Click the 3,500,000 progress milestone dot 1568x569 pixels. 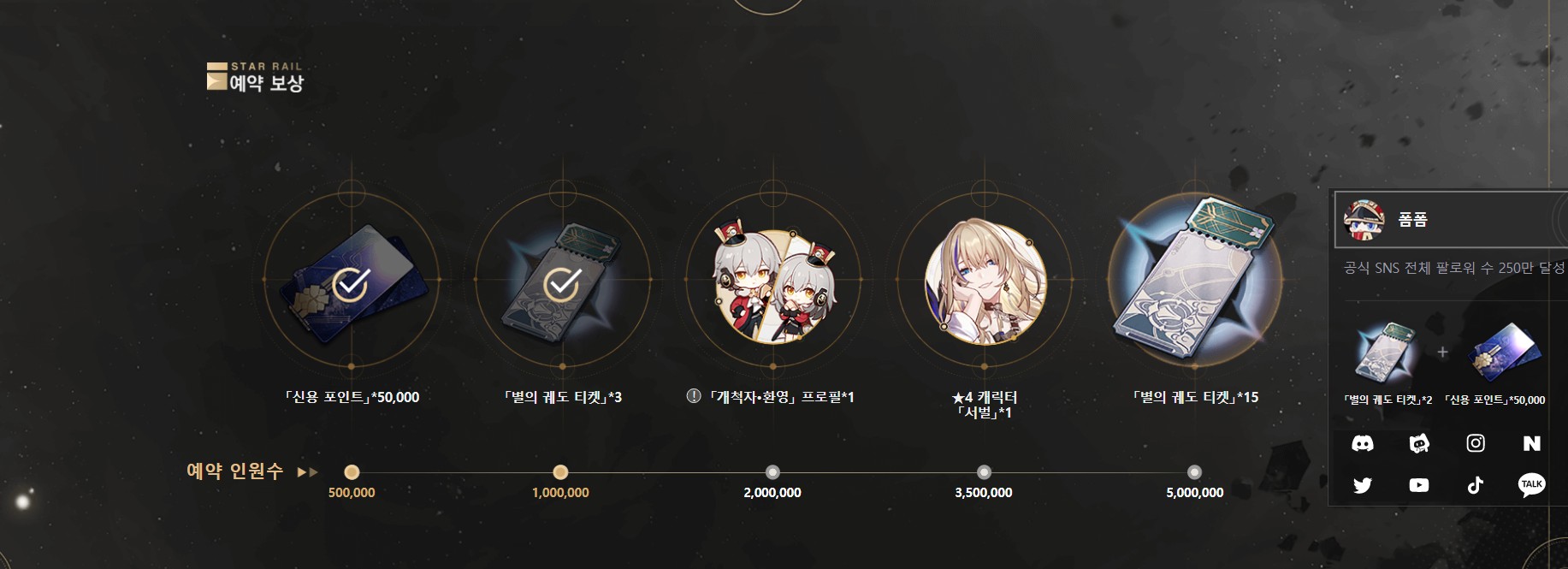pyautogui.click(x=984, y=472)
